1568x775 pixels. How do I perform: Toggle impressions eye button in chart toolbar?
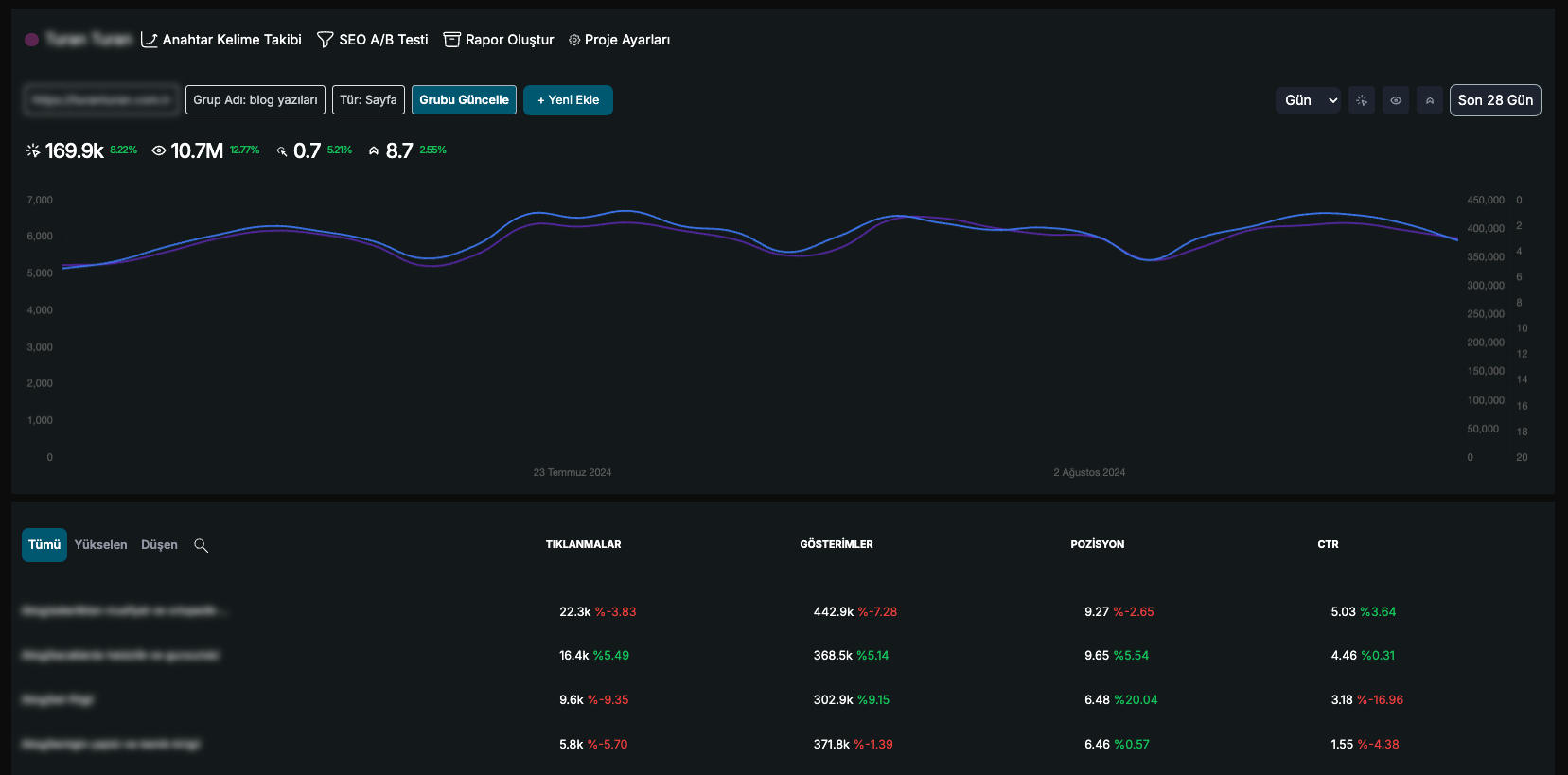[1395, 100]
